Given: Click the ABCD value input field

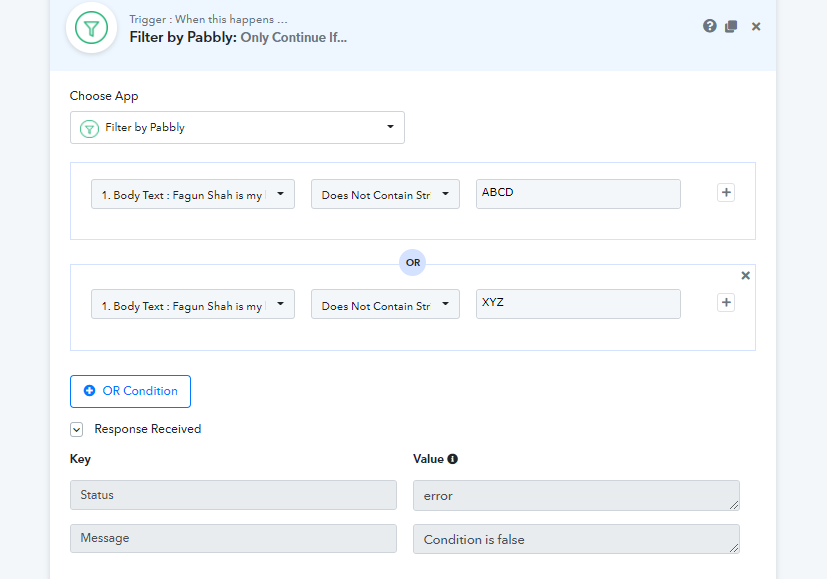Looking at the screenshot, I should [x=578, y=194].
